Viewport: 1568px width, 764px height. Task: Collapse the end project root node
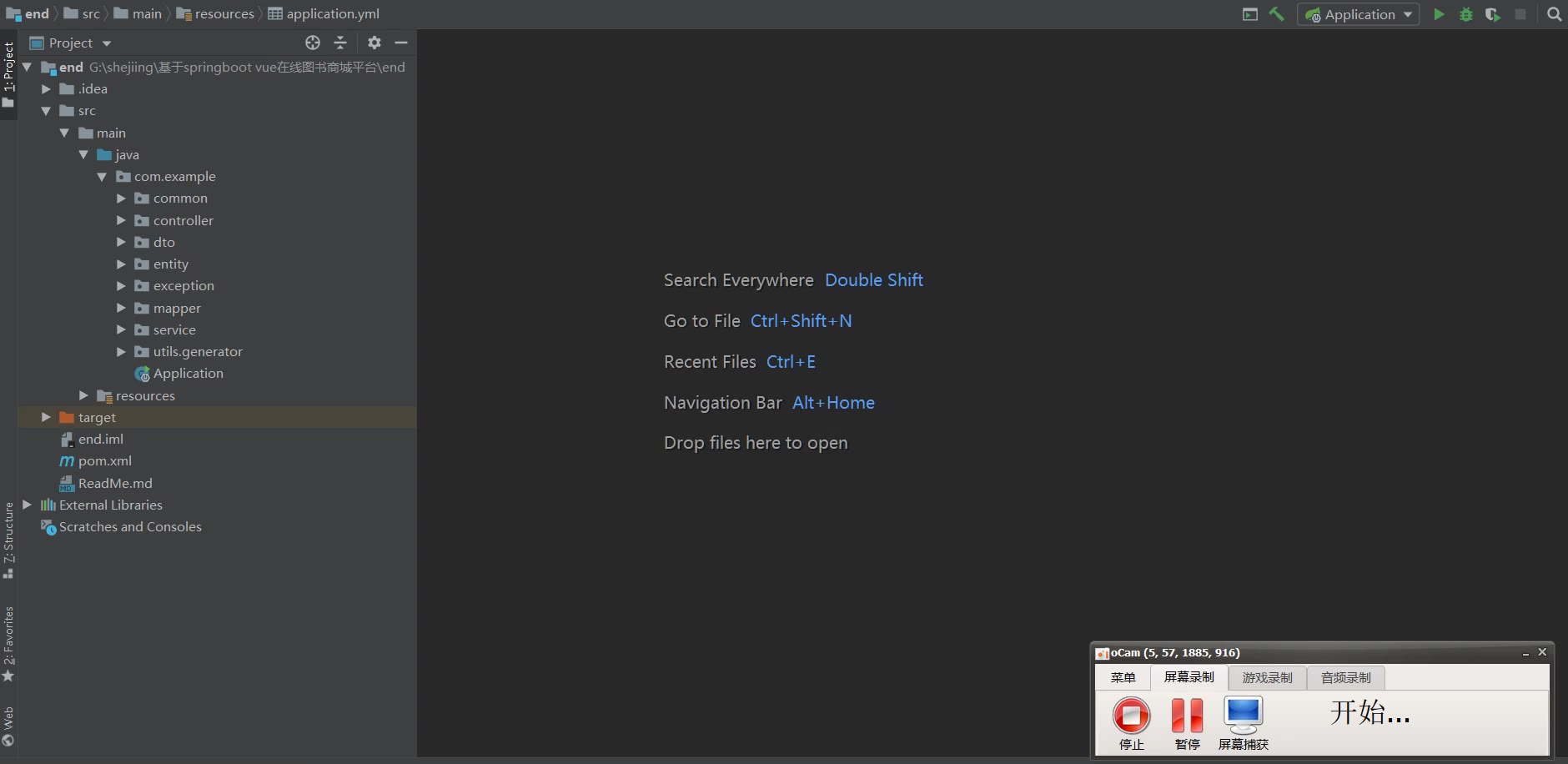coord(28,67)
